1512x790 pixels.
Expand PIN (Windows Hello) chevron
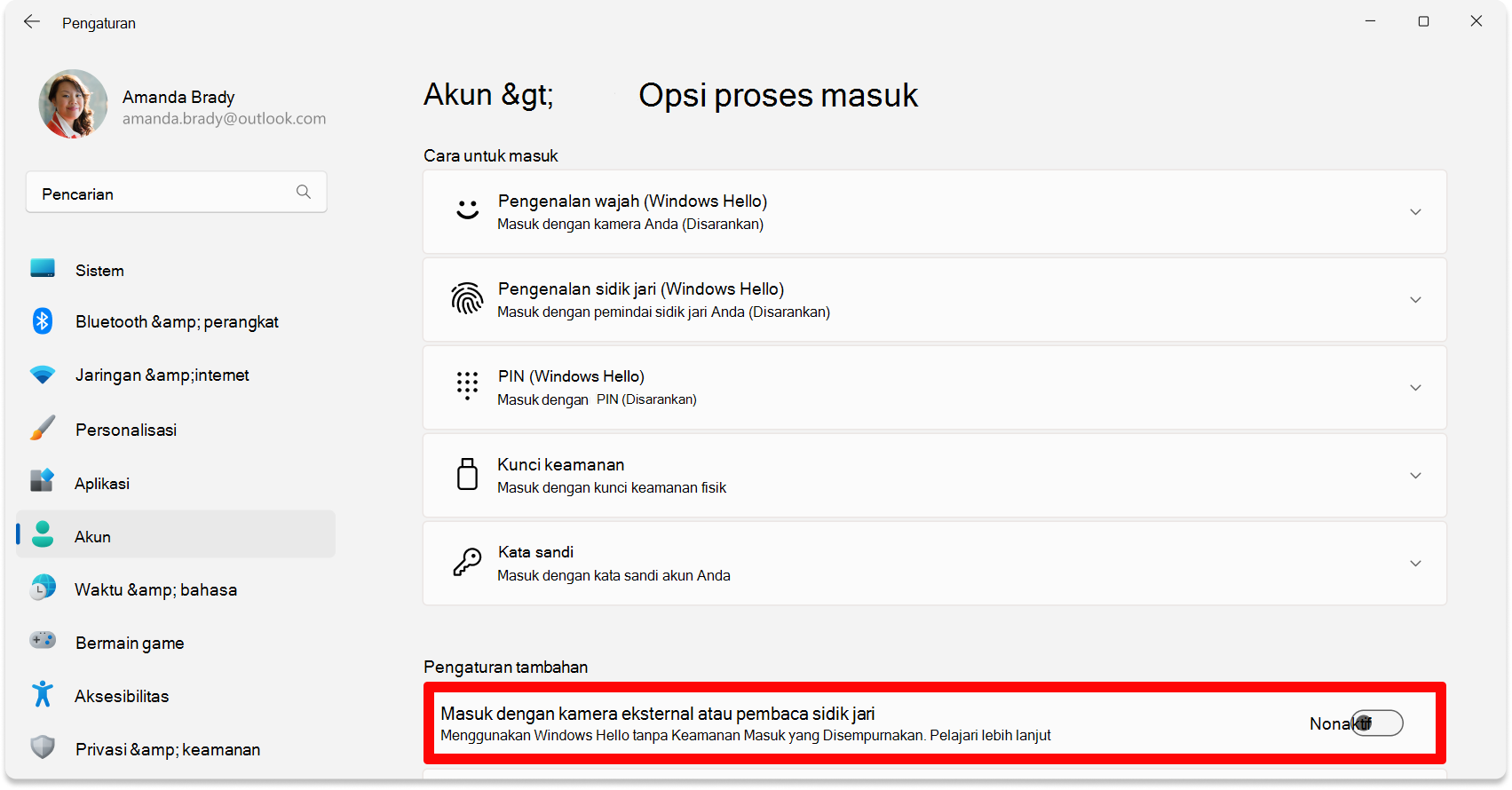1415,388
